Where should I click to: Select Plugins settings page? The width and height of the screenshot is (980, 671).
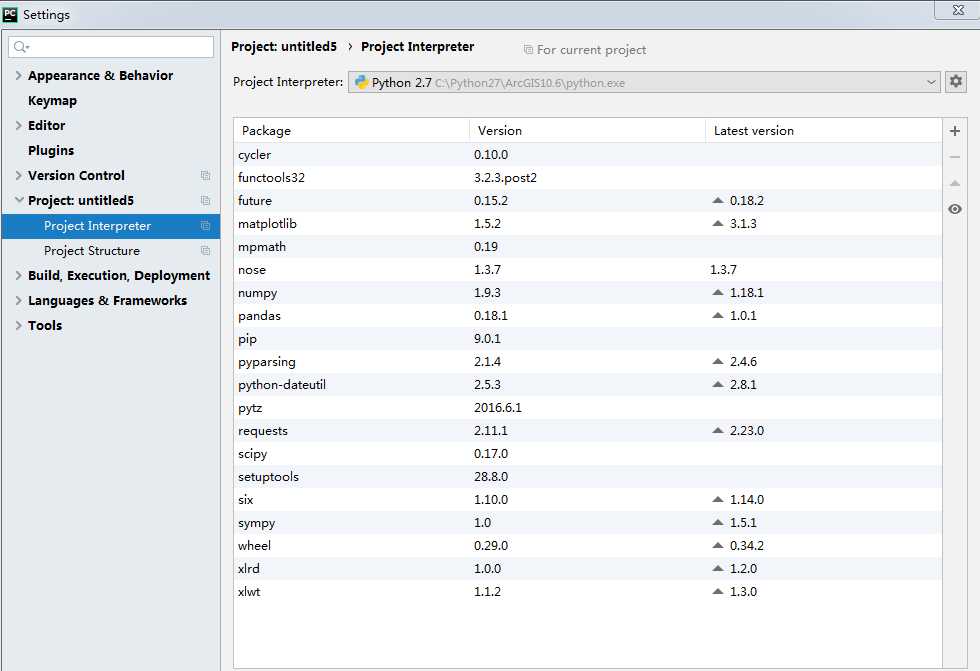(51, 151)
